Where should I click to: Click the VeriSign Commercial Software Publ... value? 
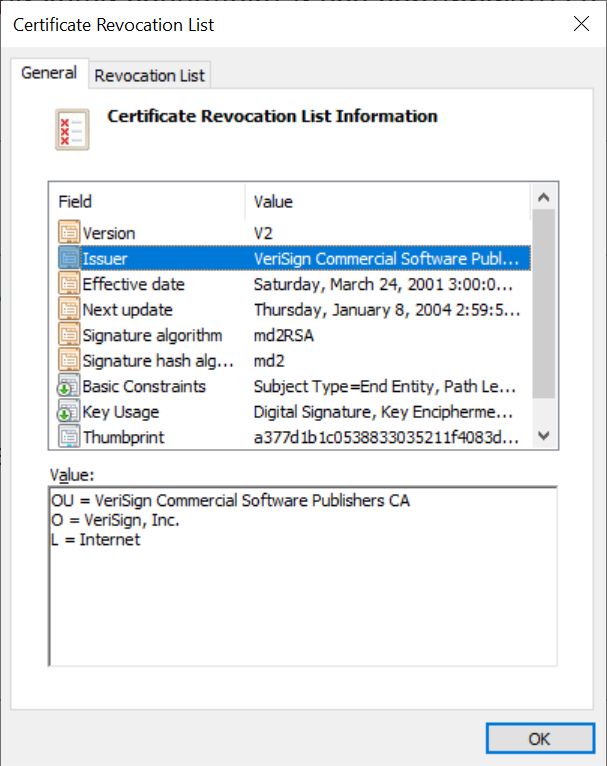(x=386, y=258)
